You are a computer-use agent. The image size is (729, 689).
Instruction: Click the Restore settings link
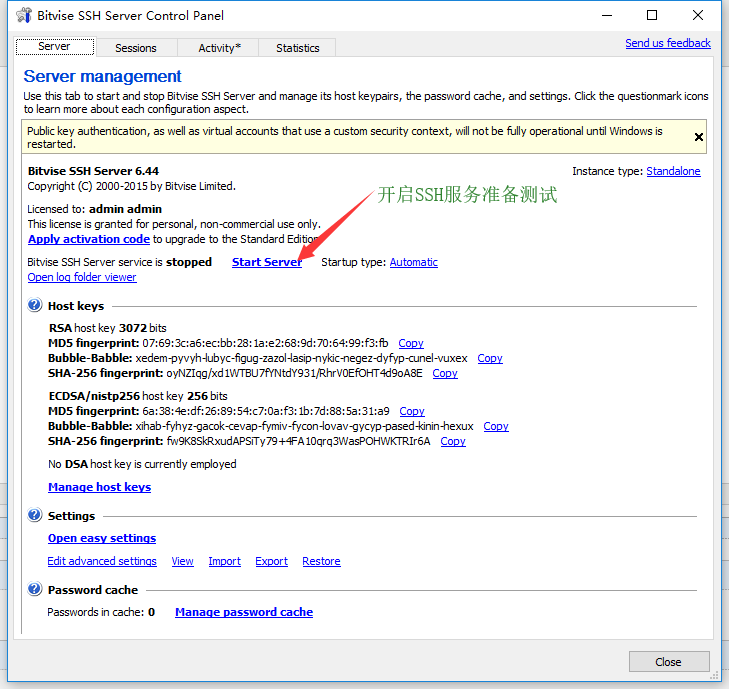click(x=321, y=561)
